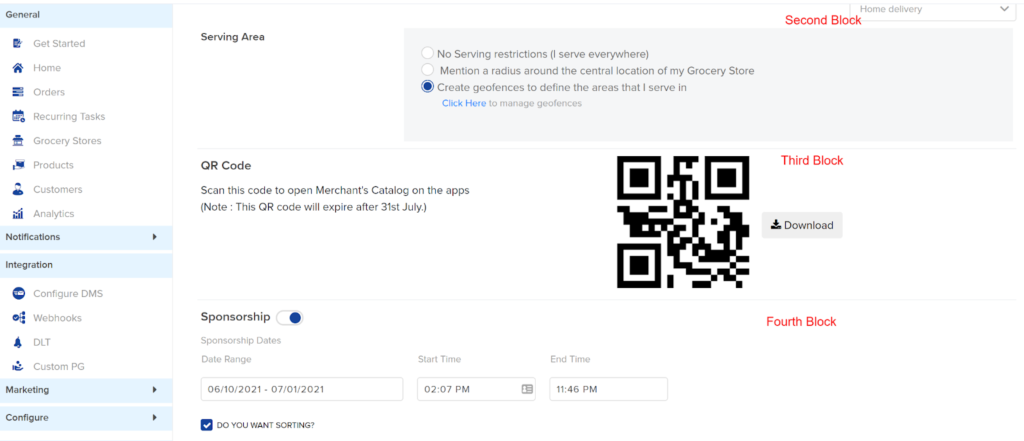Click the DLT bell icon

pos(18,342)
